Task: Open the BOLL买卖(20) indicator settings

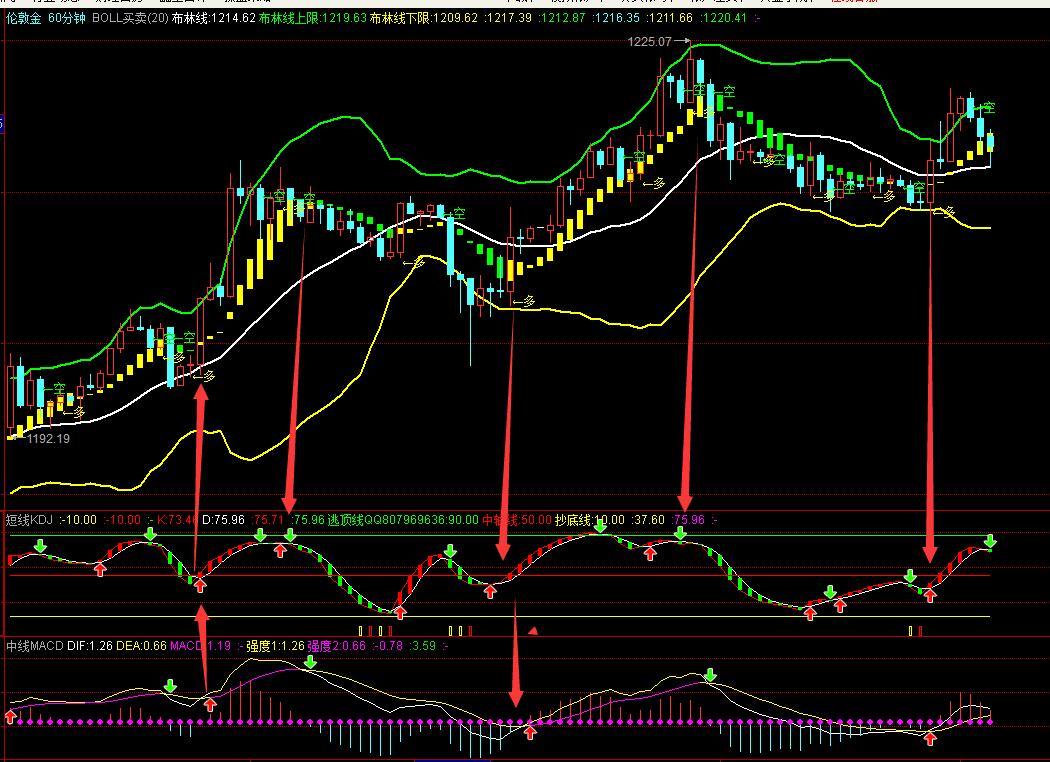Action: click(130, 18)
